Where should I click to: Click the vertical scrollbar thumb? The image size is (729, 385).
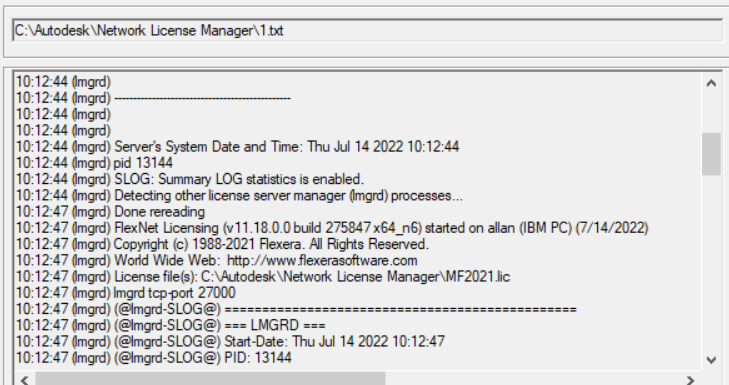pos(711,154)
